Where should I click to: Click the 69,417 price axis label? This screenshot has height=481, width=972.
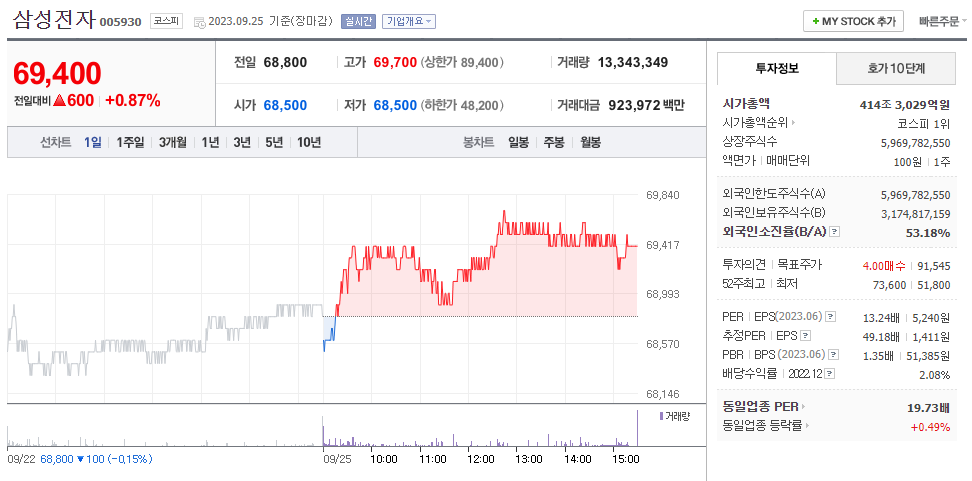coord(663,245)
